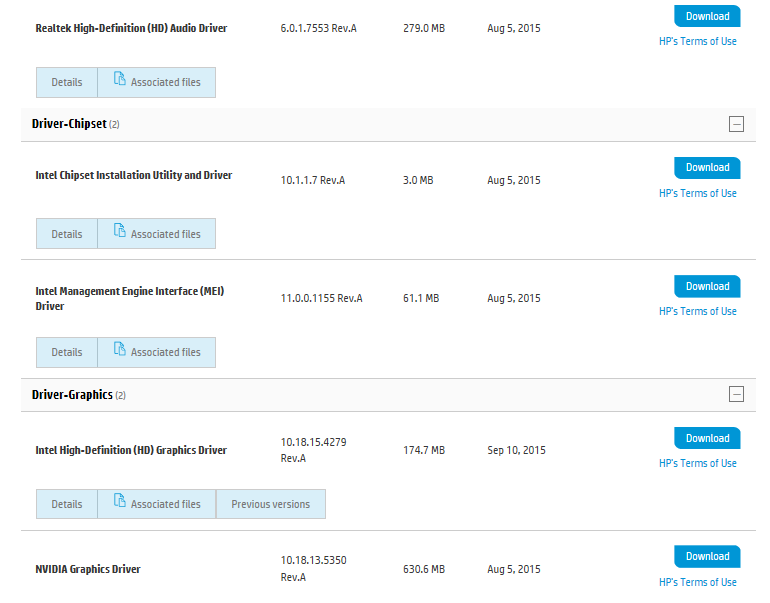Show Details for Intel Chipset Installation Utility
770x603 pixels.
(67, 234)
